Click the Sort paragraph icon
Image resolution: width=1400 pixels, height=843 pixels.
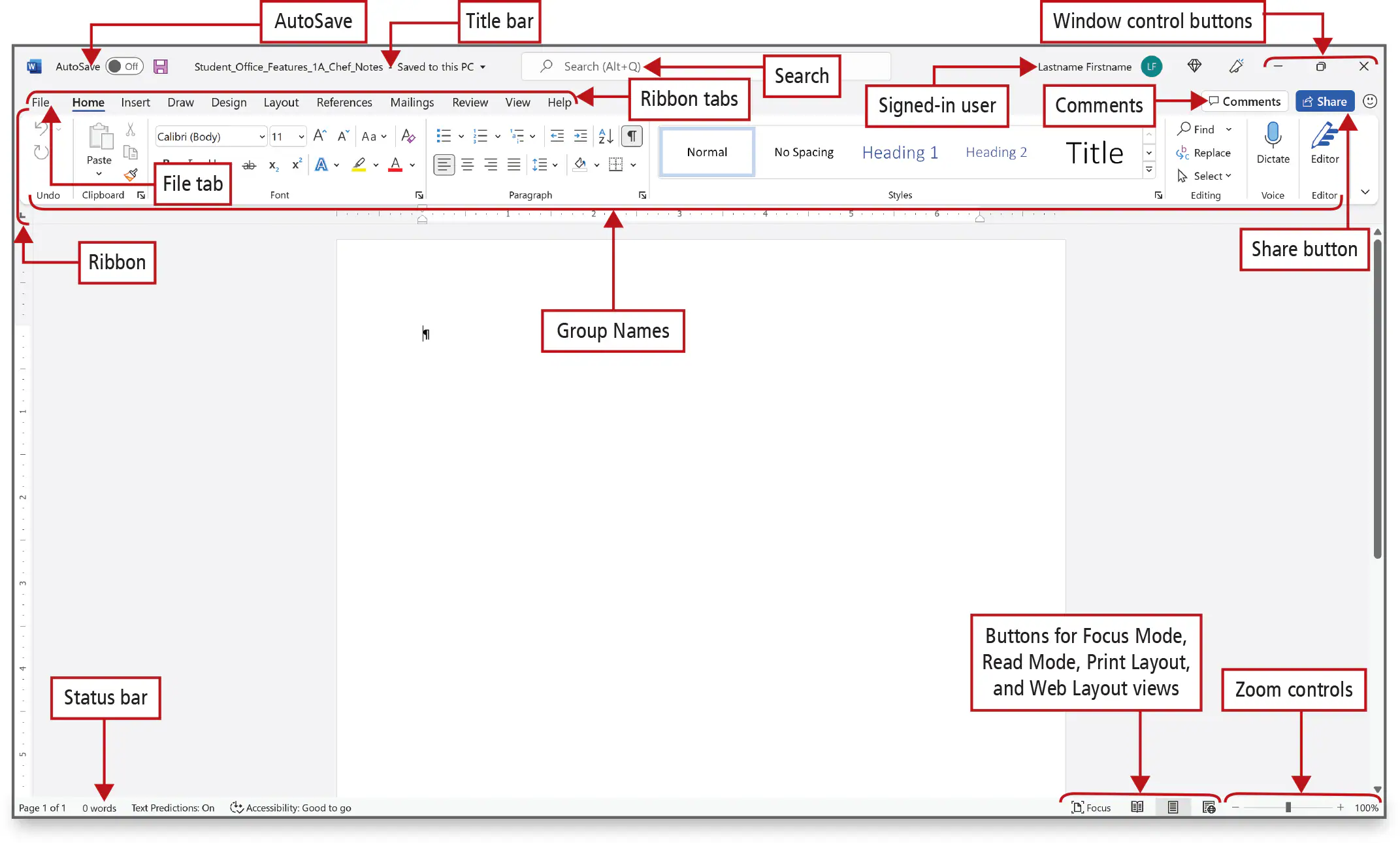click(606, 136)
